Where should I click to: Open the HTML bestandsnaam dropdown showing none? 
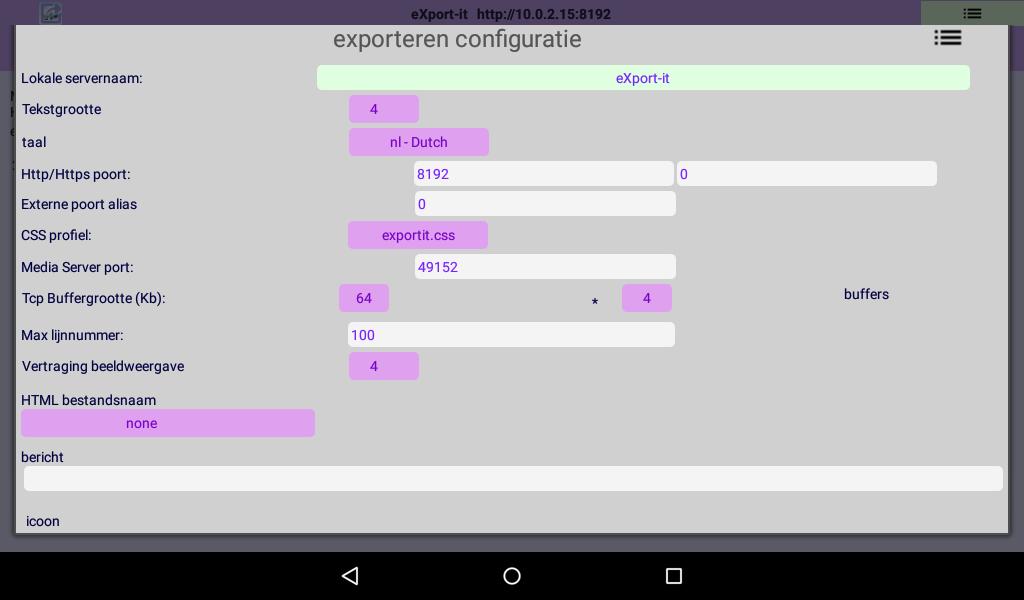[x=168, y=423]
